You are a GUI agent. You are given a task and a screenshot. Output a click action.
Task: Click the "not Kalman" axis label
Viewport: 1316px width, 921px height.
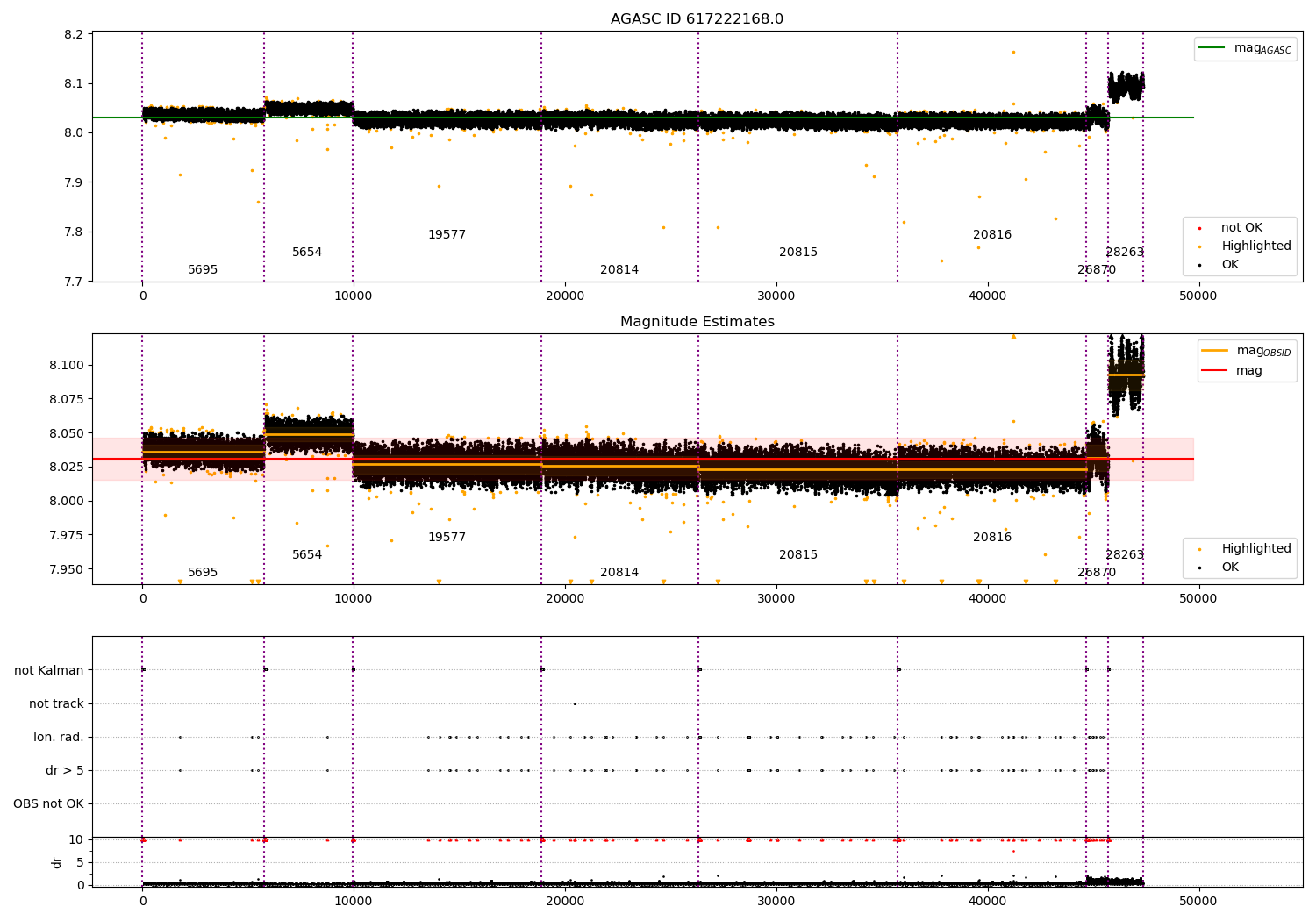point(49,670)
